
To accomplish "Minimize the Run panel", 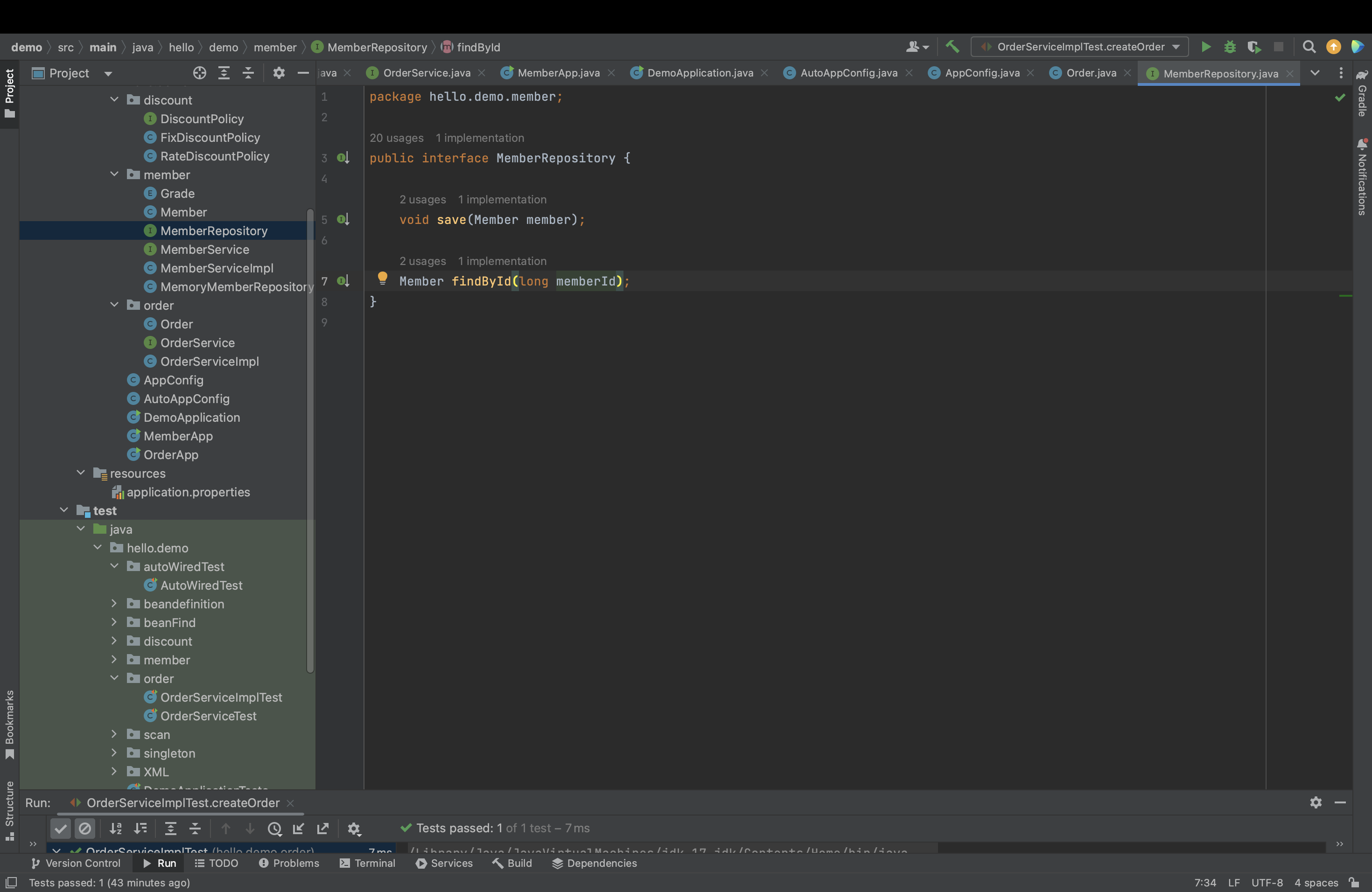I will 1340,802.
